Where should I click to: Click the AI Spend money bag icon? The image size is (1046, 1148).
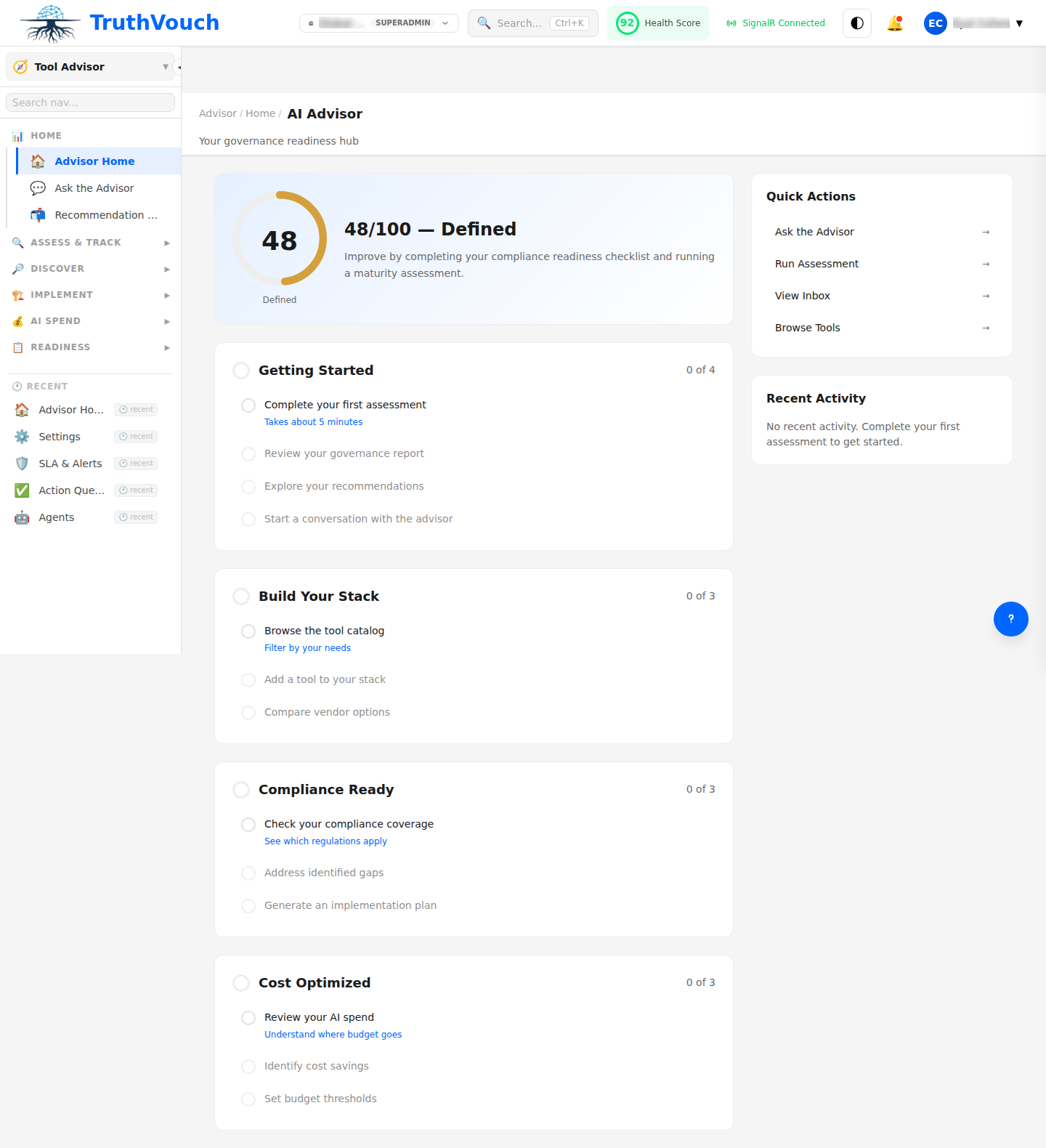tap(18, 321)
